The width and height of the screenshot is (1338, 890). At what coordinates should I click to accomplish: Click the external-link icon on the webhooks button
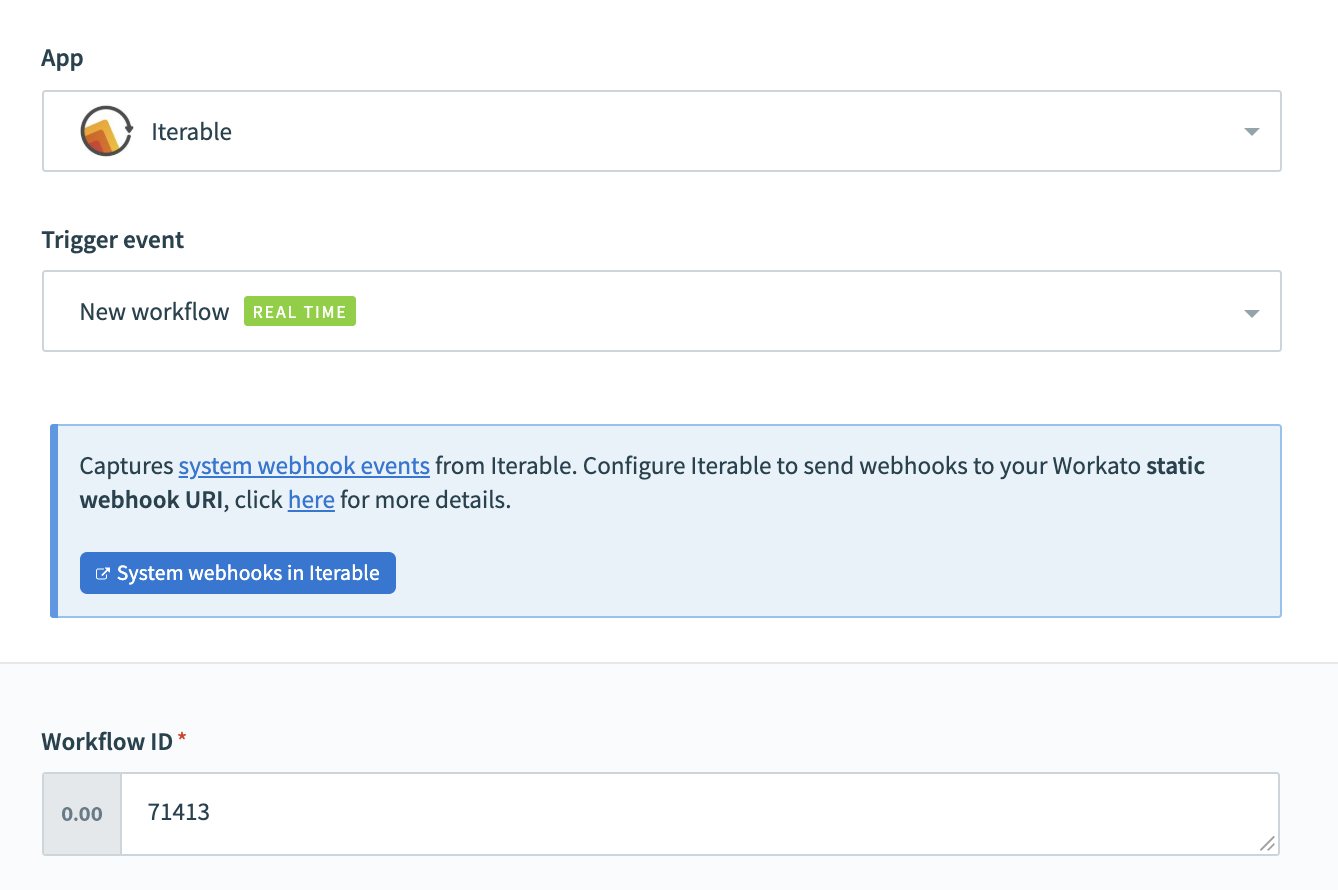coord(101,572)
